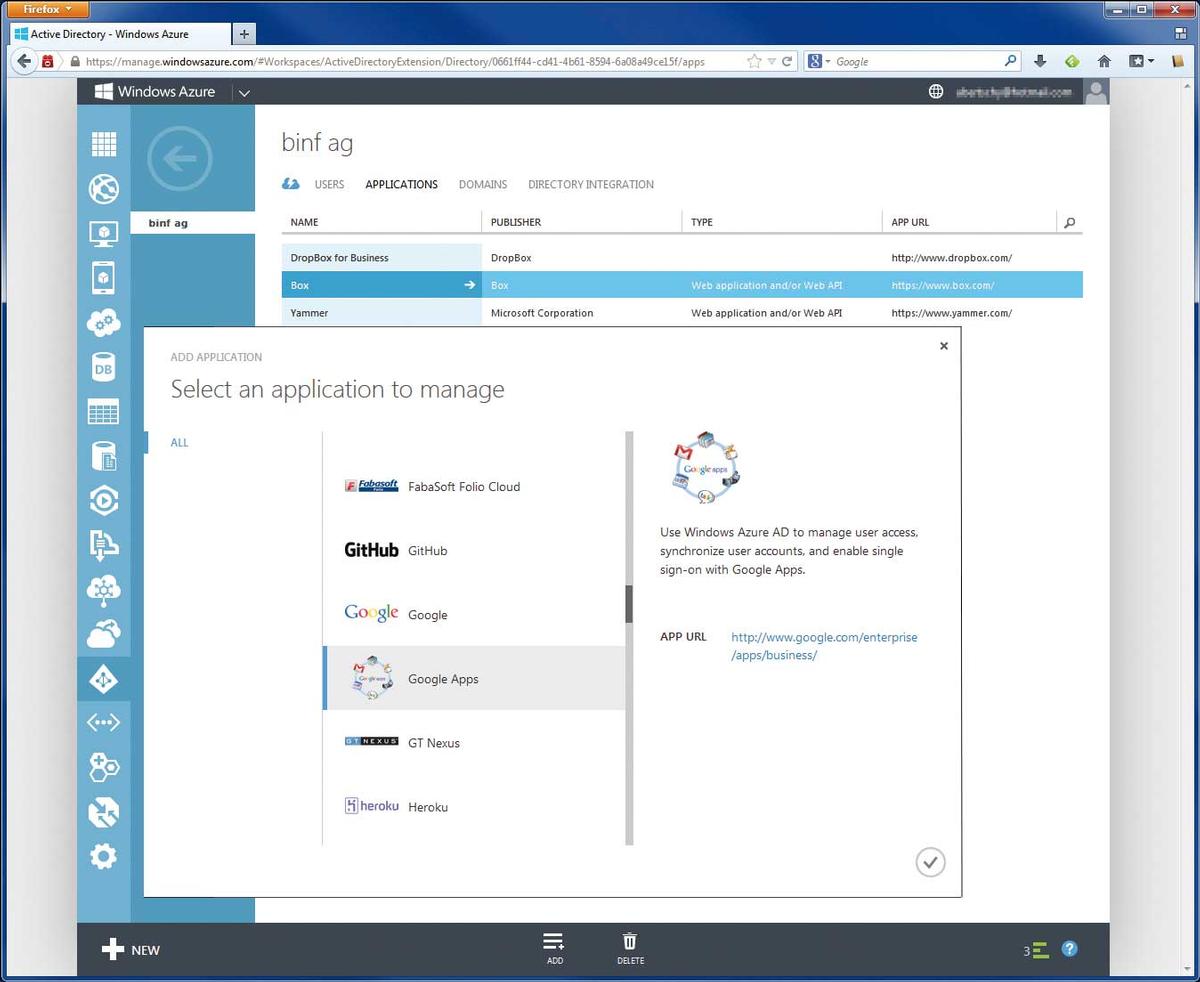Confirm the dialog with the checkmark button
The width and height of the screenshot is (1200, 982).
point(930,862)
